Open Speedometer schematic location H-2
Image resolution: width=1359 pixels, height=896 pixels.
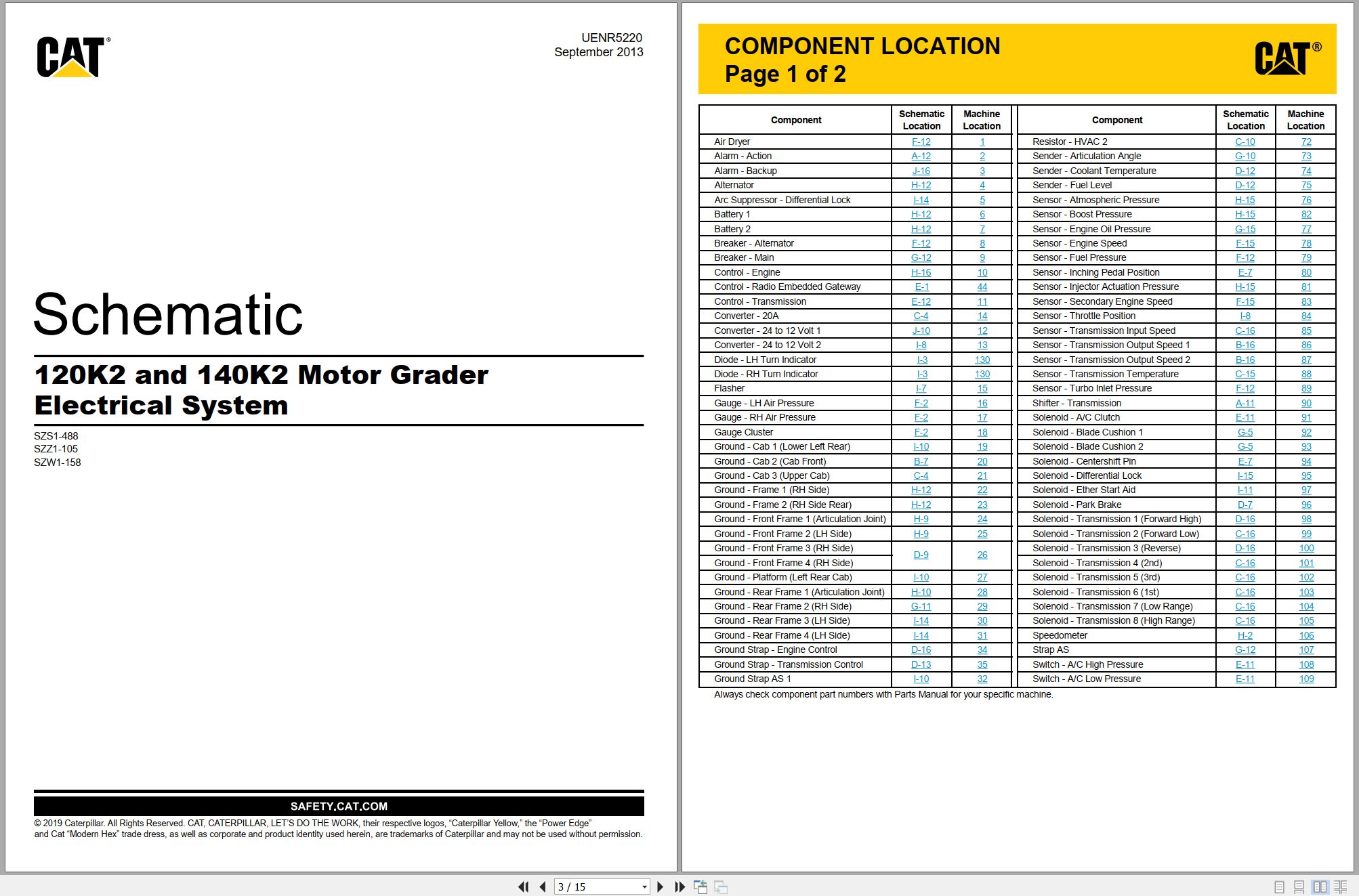[x=1245, y=635]
